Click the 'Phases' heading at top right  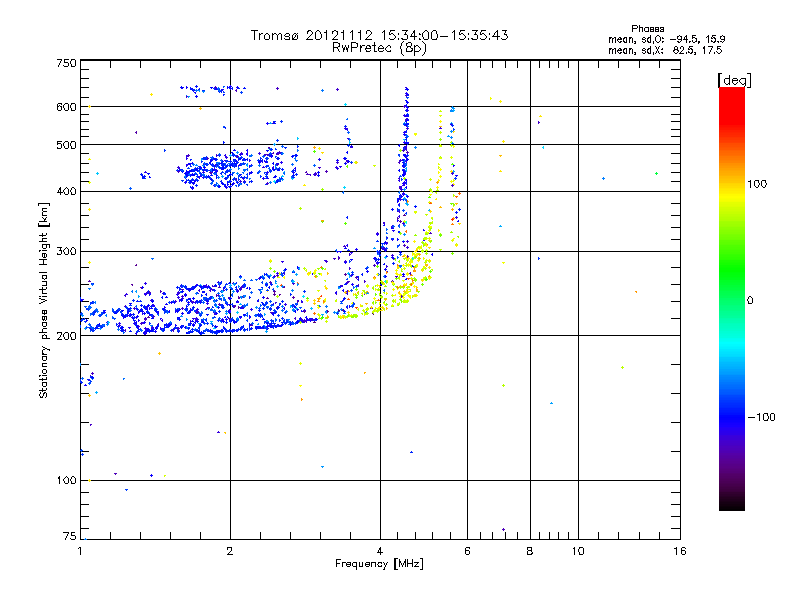coord(647,29)
